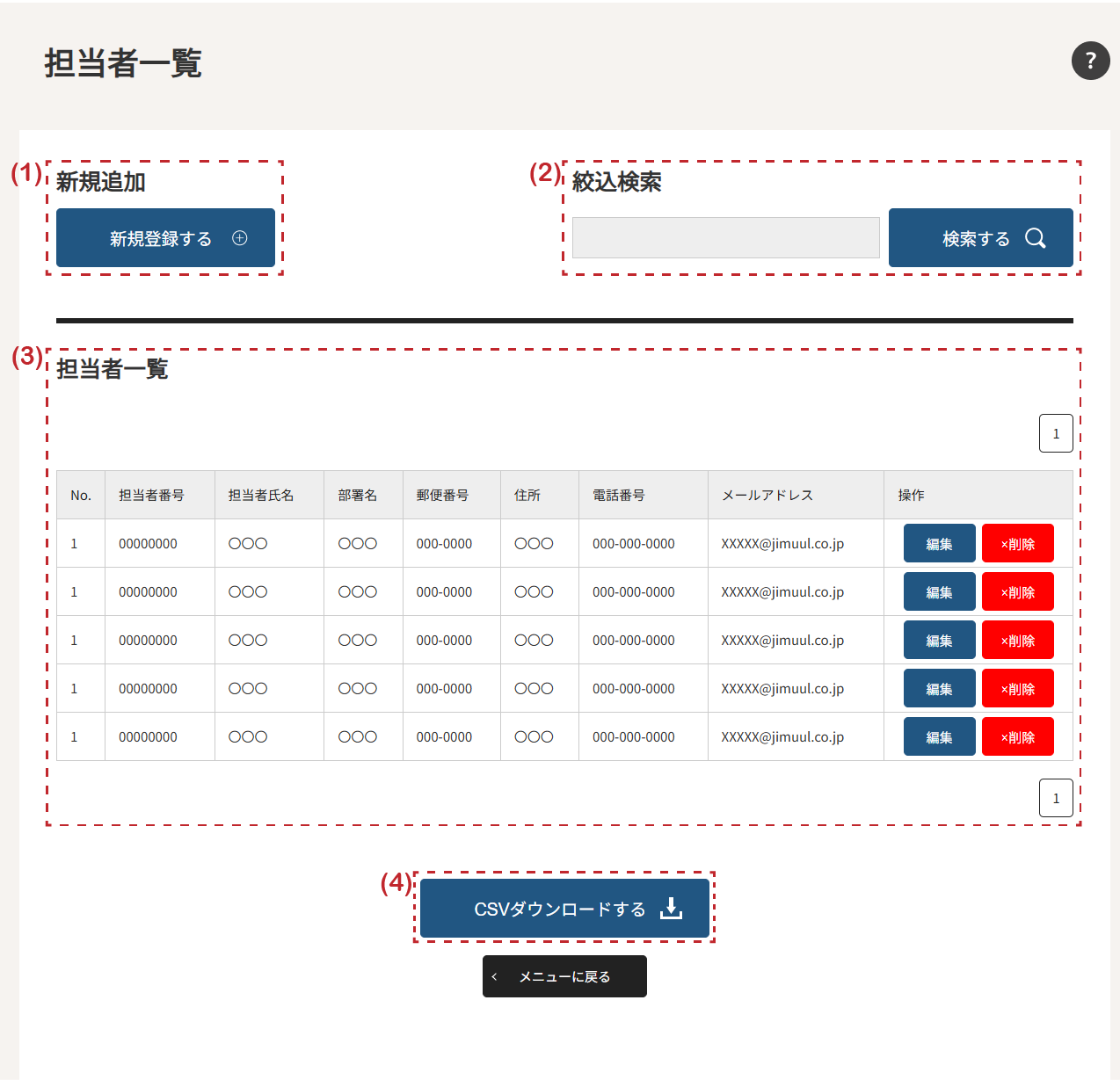Image resolution: width=1120 pixels, height=1080 pixels.
Task: Click the back chevron on メニューに戻る
Action: tap(494, 976)
